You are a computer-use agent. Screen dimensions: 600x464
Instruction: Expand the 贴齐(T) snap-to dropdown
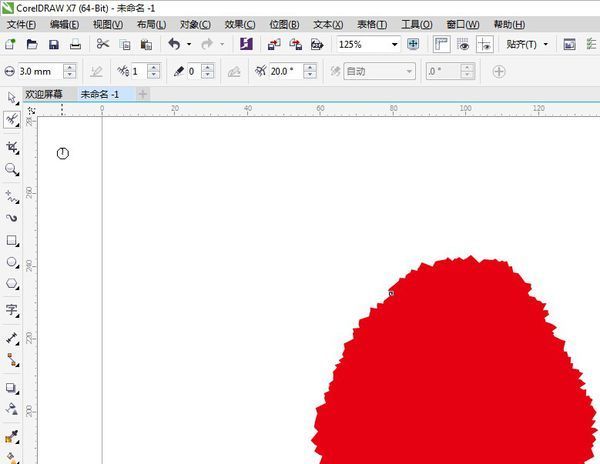click(546, 44)
